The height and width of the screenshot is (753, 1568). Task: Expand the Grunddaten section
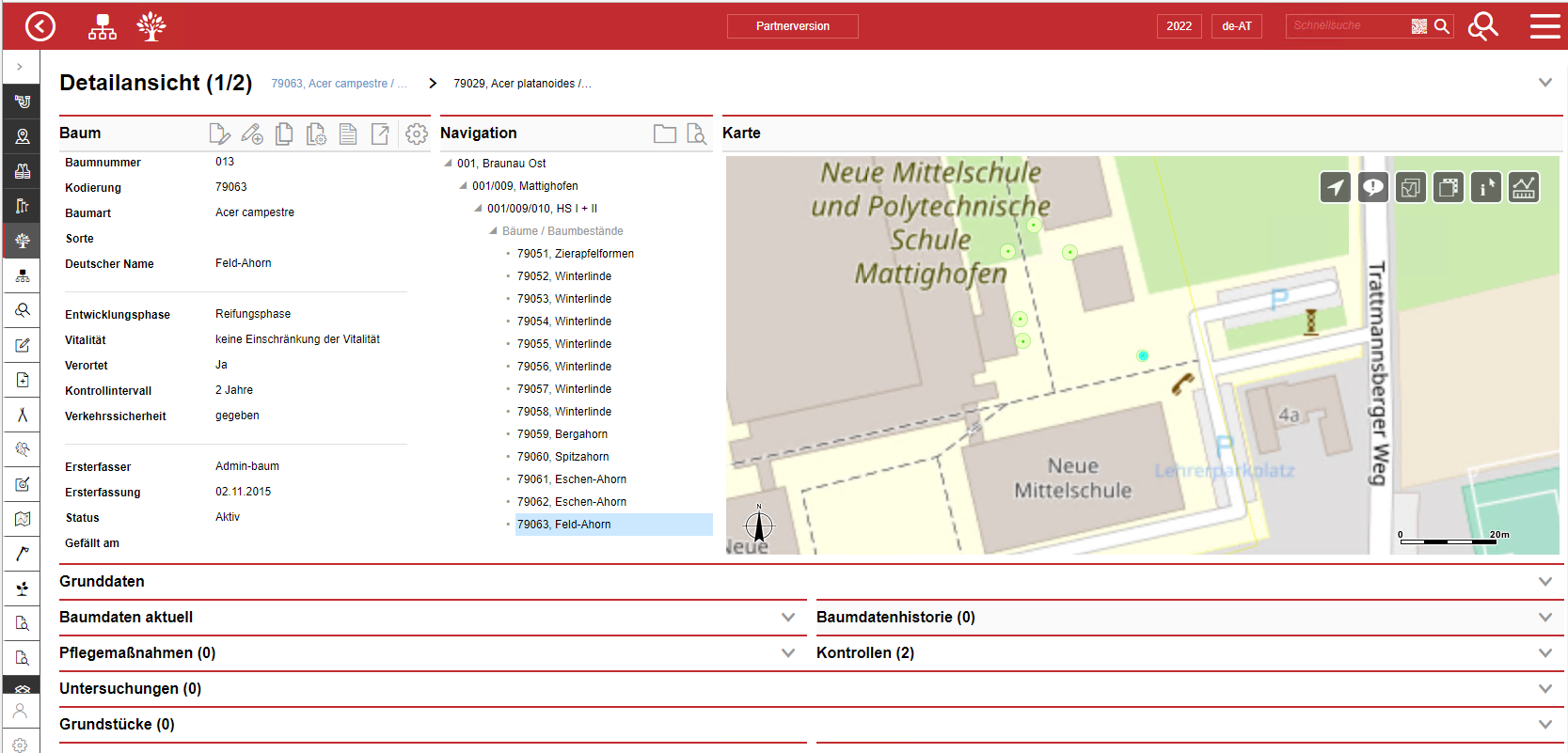(1544, 582)
